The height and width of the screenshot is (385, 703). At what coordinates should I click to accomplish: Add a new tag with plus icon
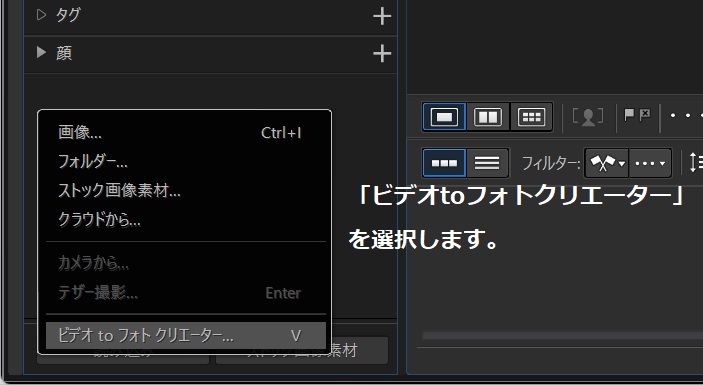(382, 17)
